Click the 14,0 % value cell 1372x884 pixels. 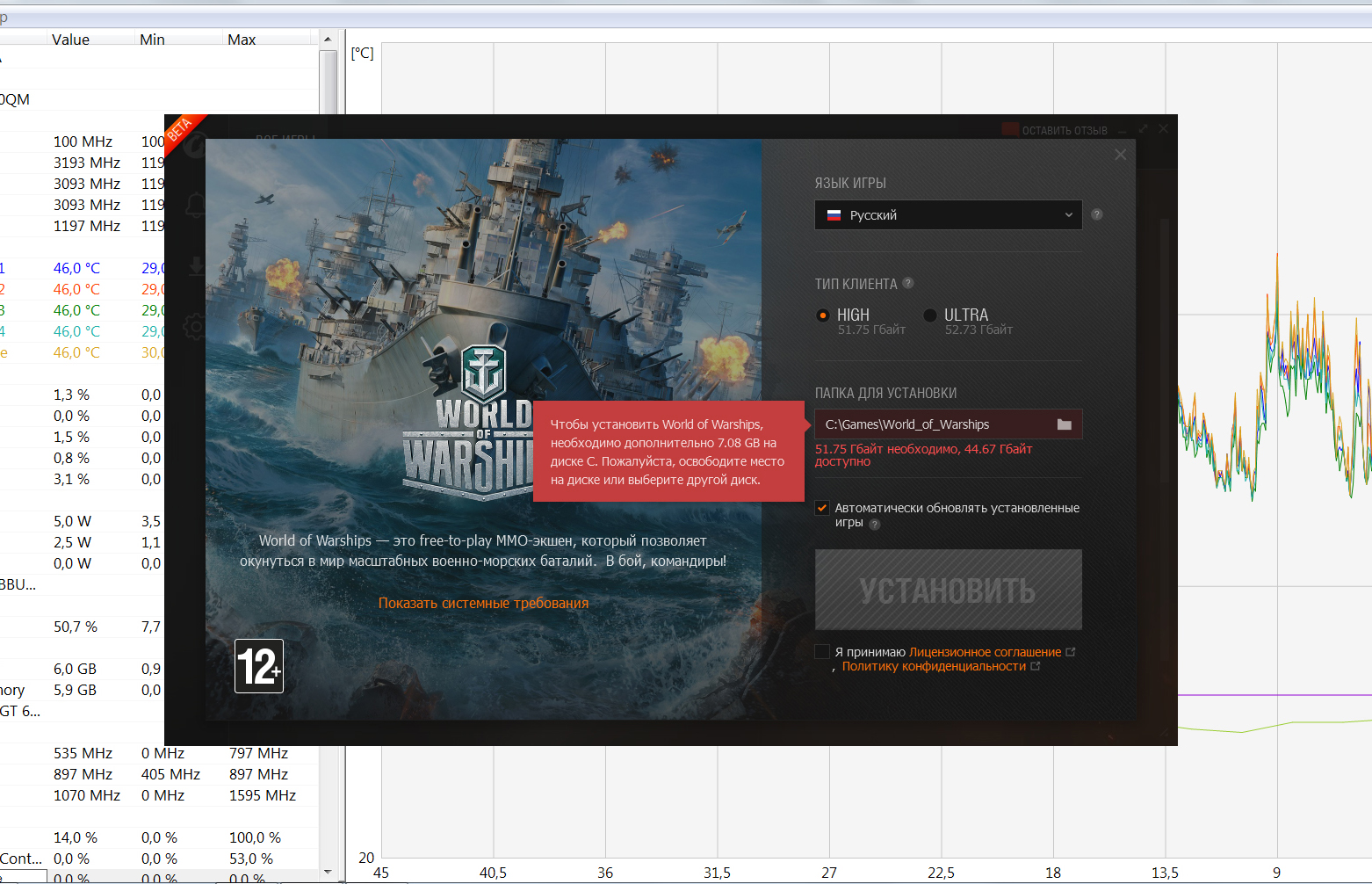[76, 837]
